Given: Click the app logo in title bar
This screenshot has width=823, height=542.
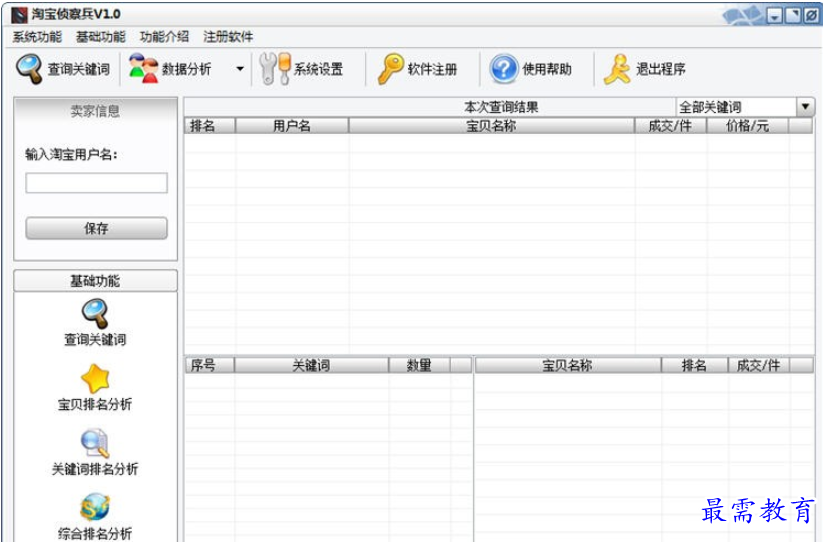Looking at the screenshot, I should pyautogui.click(x=19, y=15).
